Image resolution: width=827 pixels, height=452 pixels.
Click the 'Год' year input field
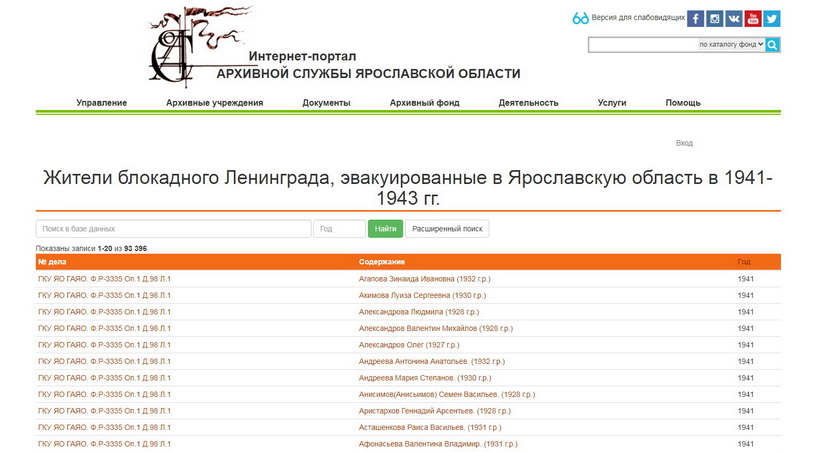(339, 229)
